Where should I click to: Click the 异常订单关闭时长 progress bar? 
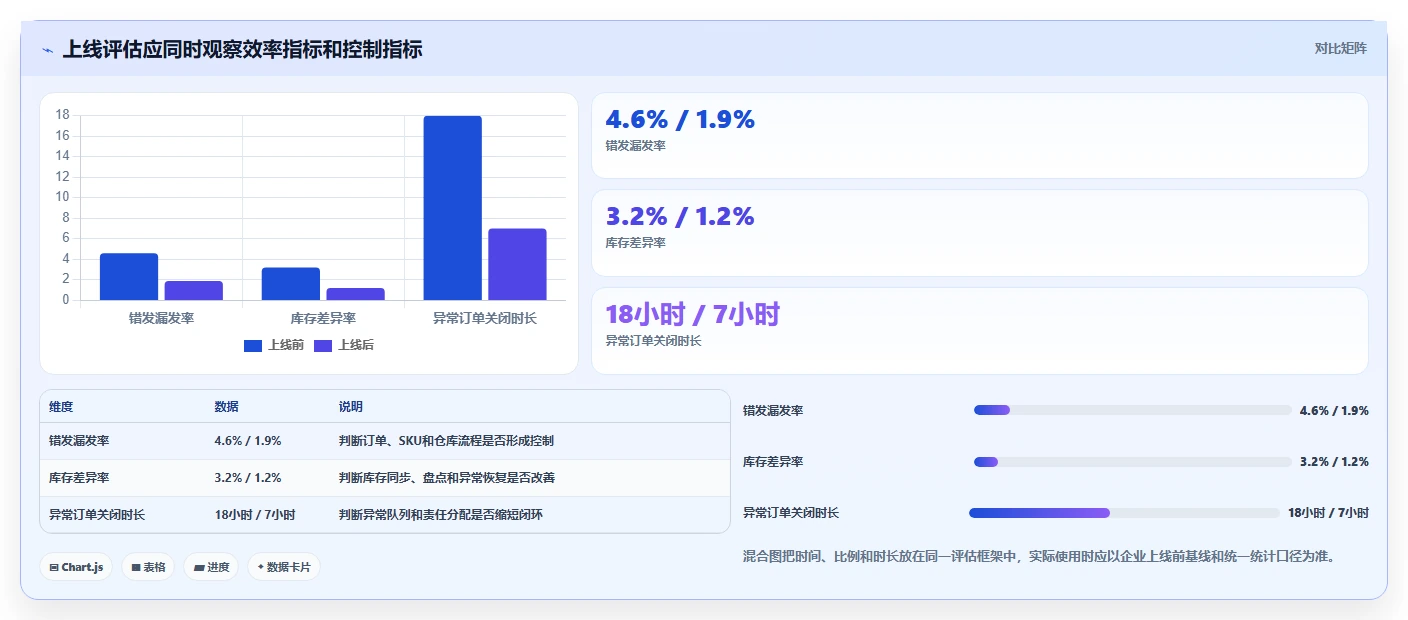point(1125,513)
